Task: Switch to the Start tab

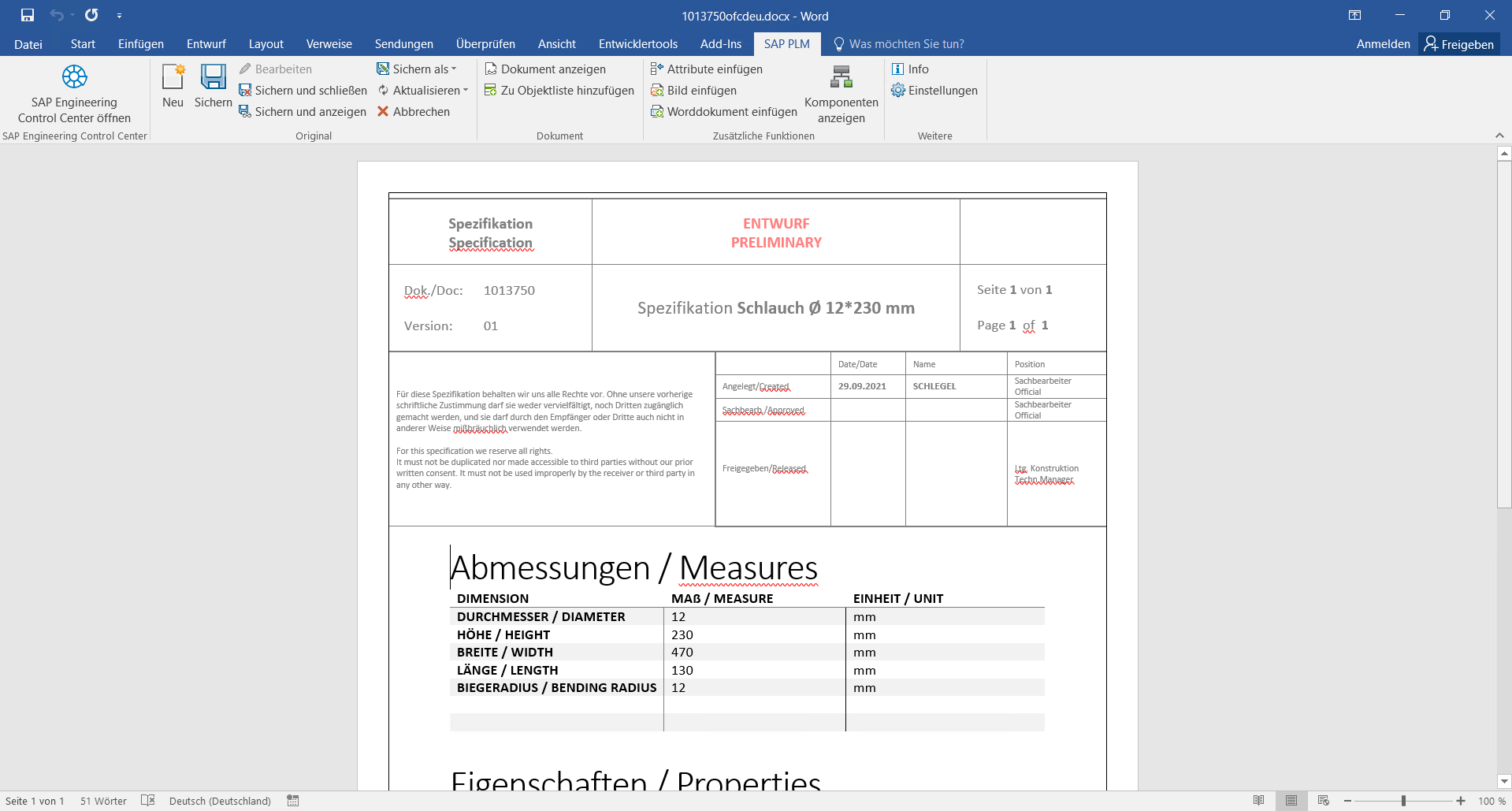Action: [x=83, y=44]
